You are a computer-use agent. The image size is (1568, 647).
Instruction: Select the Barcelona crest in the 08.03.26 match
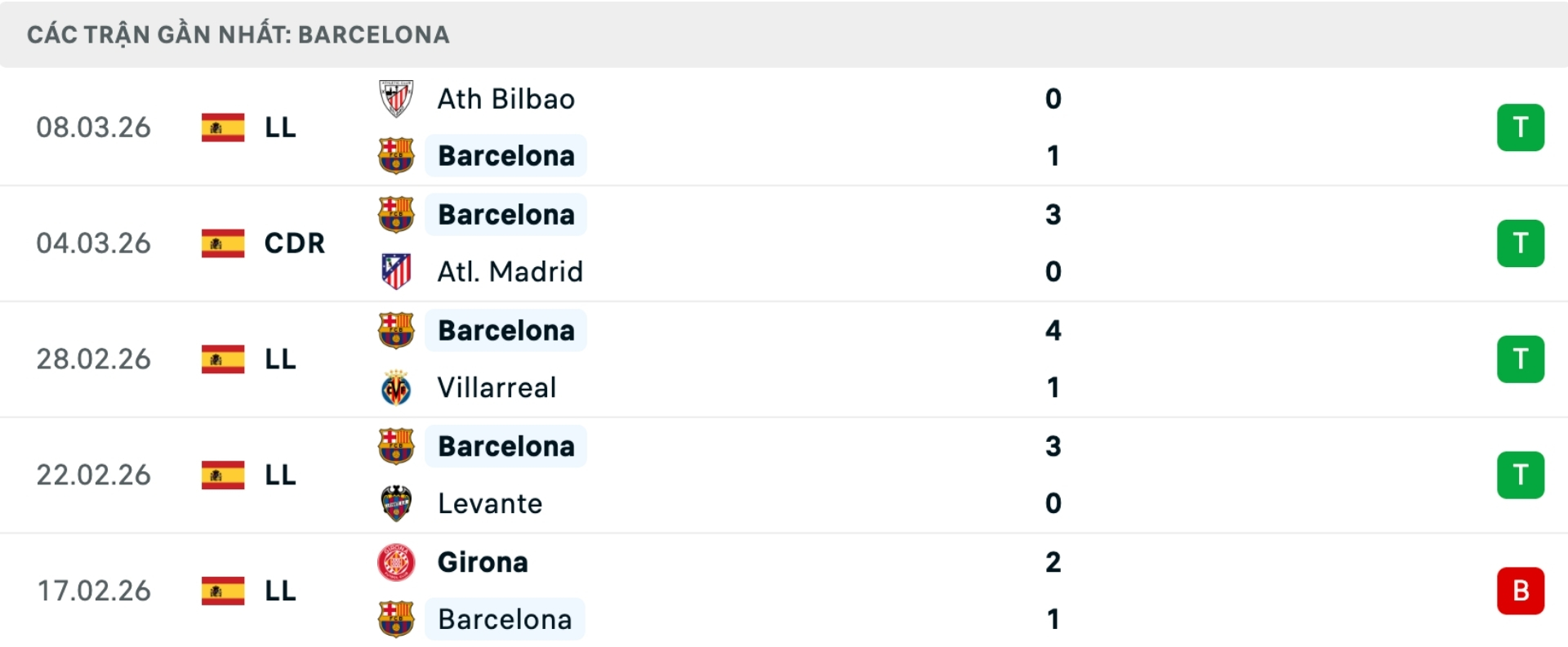point(397,155)
